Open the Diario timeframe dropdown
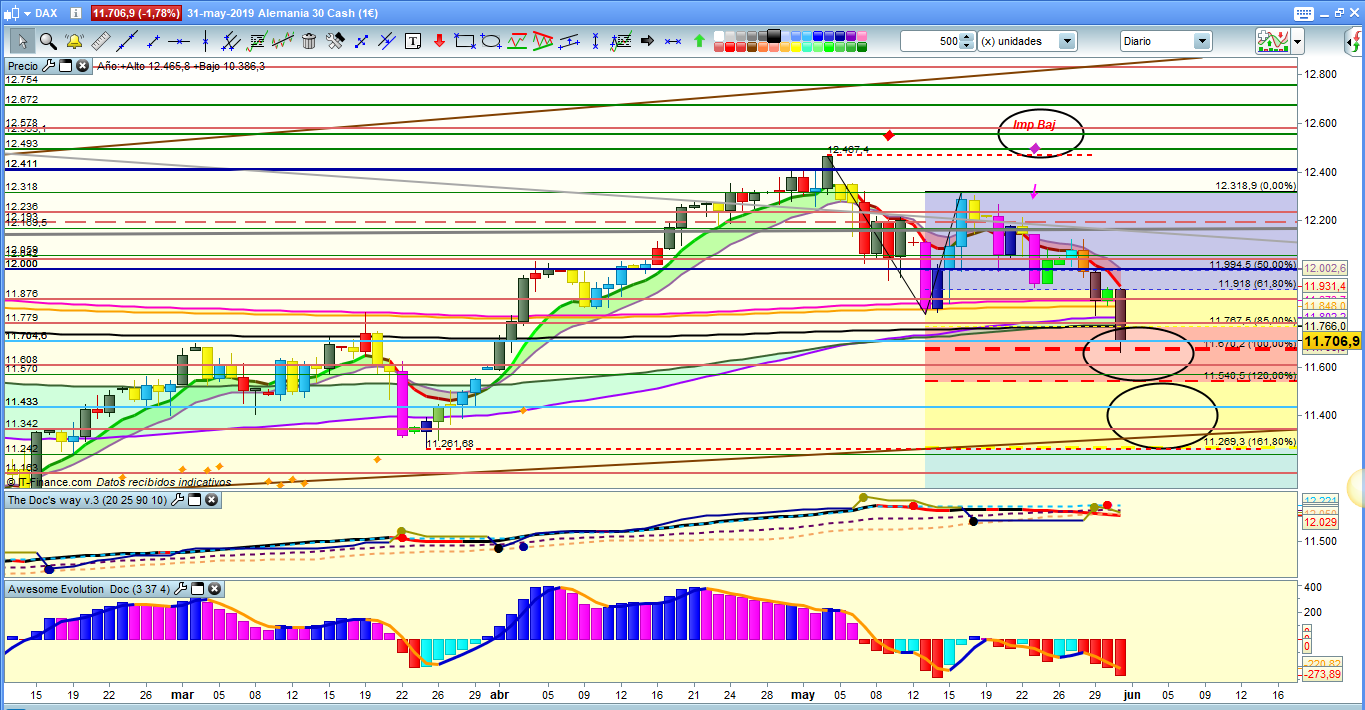1365x710 pixels. coord(1201,41)
